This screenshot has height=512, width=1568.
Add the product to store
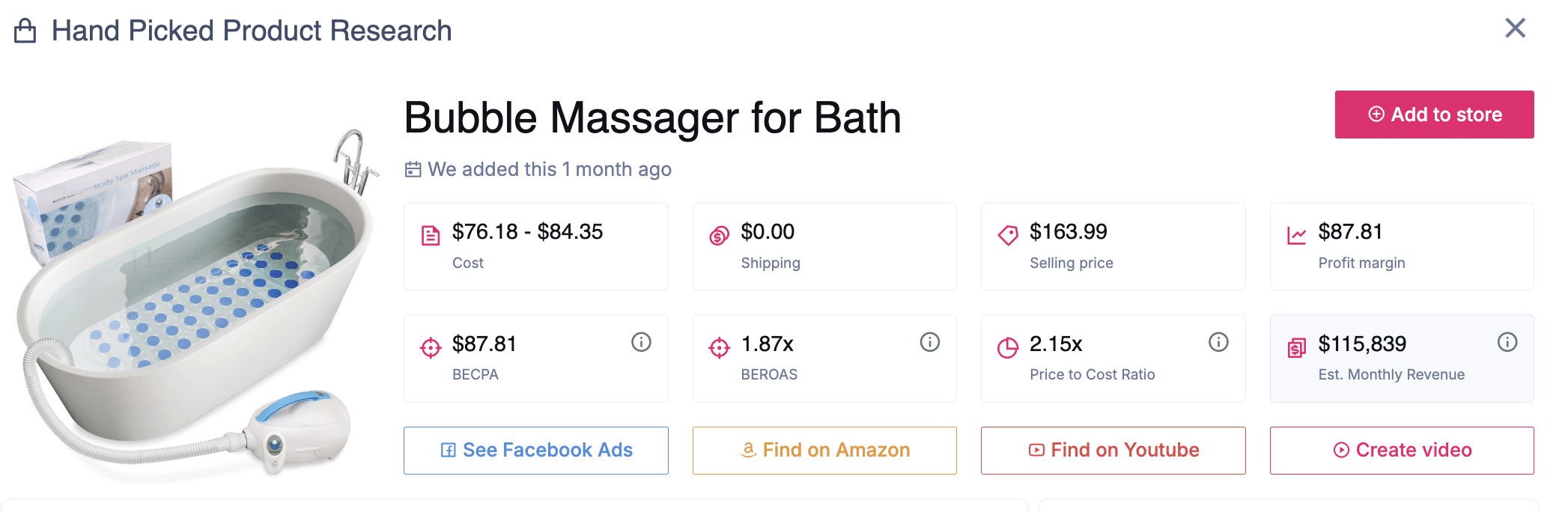(x=1433, y=115)
